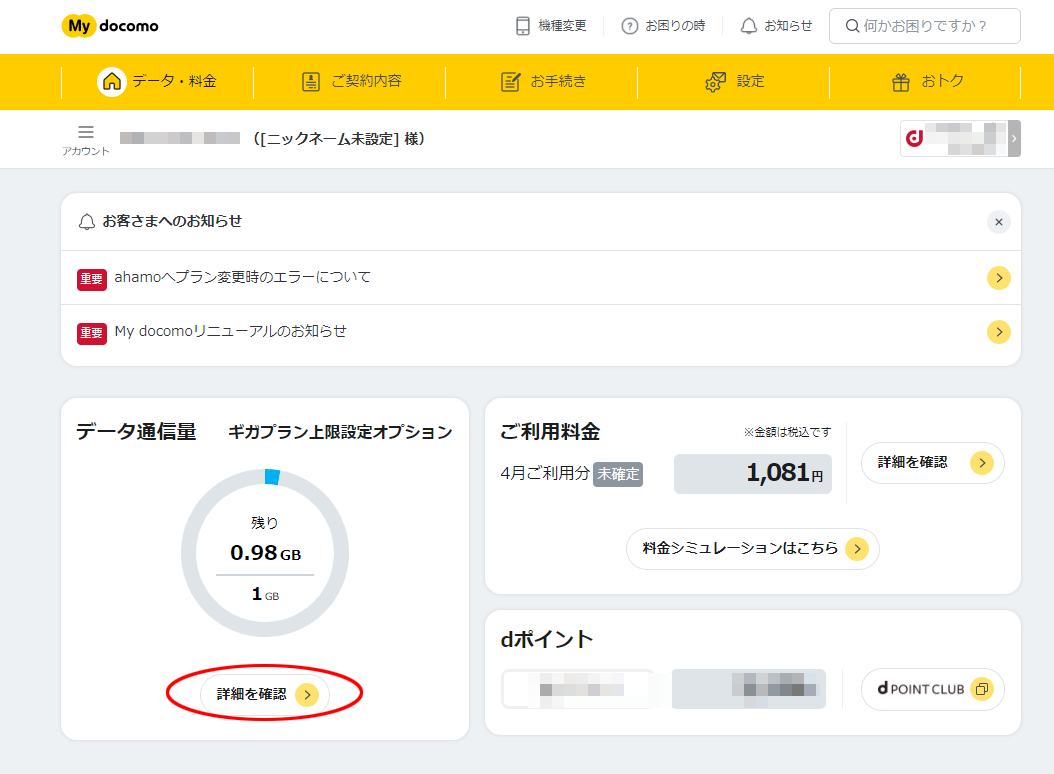Click the search magnifier icon
Image resolution: width=1054 pixels, height=774 pixels.
point(852,26)
